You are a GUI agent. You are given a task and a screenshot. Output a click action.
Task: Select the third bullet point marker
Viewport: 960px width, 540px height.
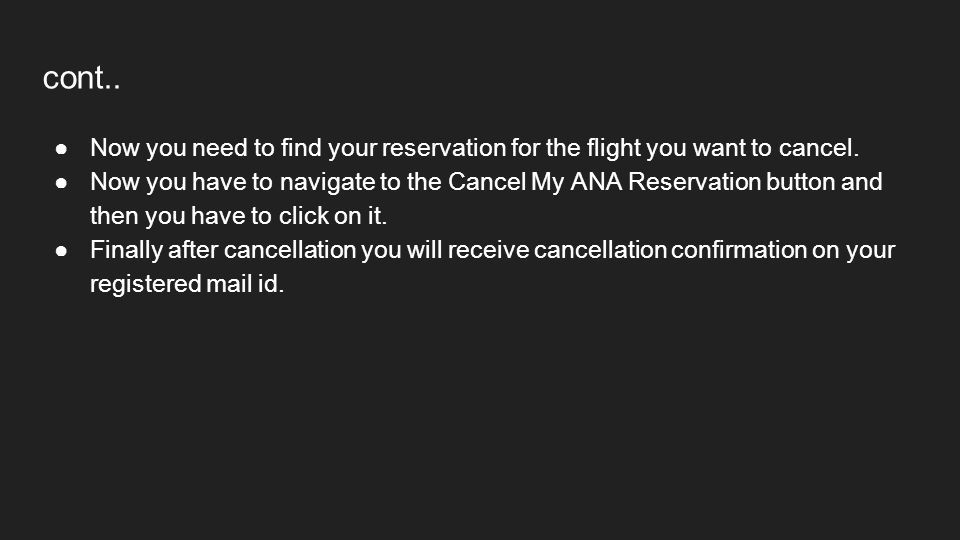point(61,250)
